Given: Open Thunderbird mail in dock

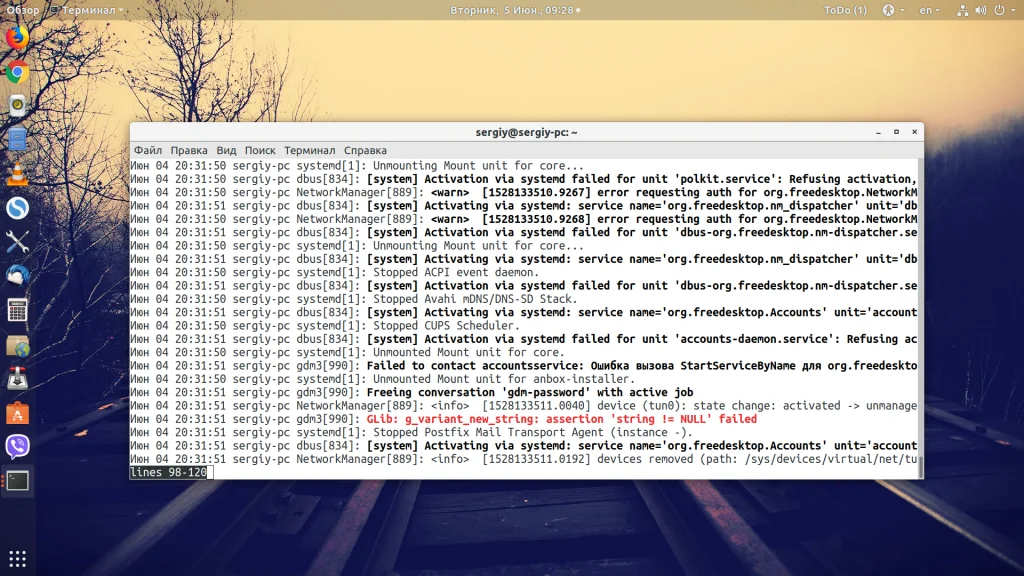Looking at the screenshot, I should 18,276.
